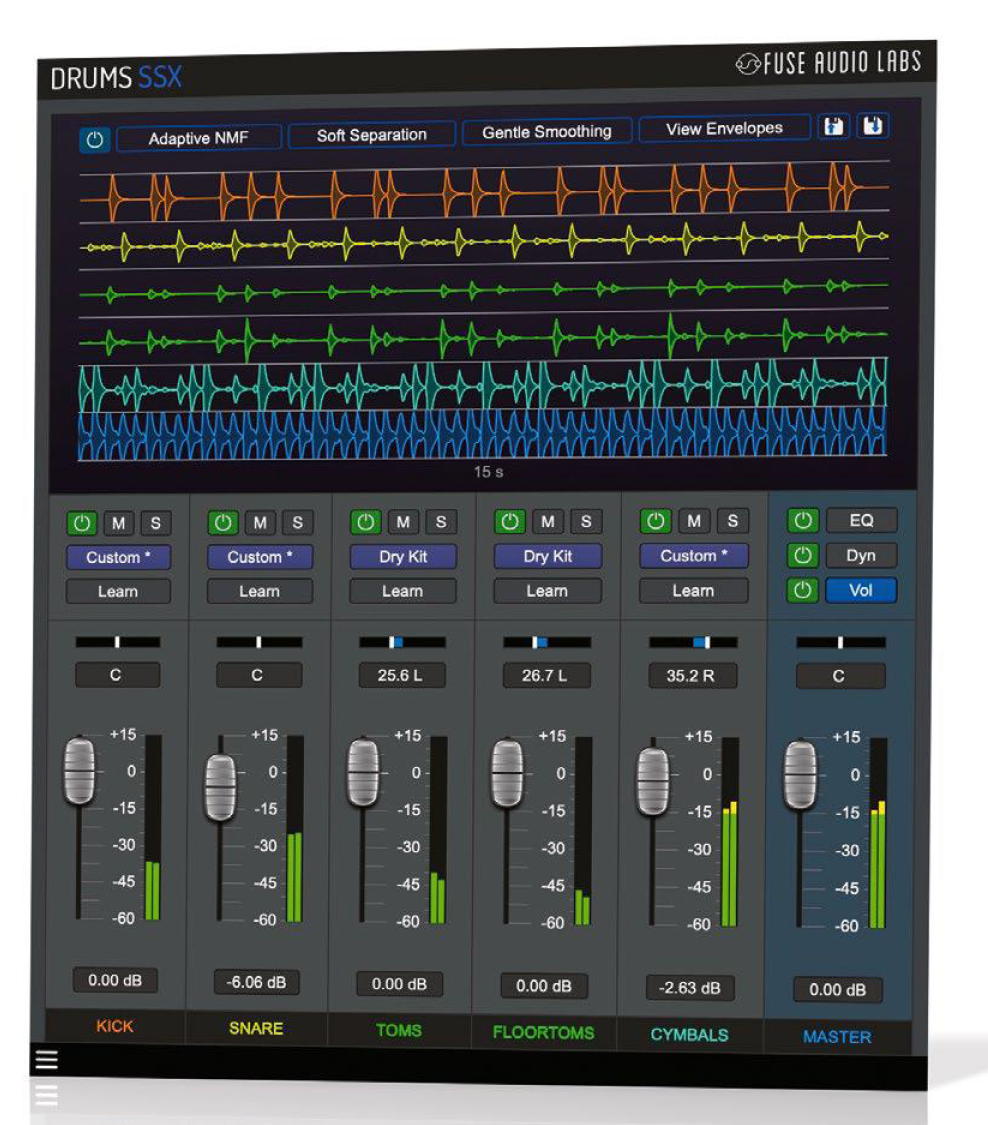This screenshot has width=988, height=1125.
Task: Click the Toms pan value 25.6 L
Action: [402, 675]
